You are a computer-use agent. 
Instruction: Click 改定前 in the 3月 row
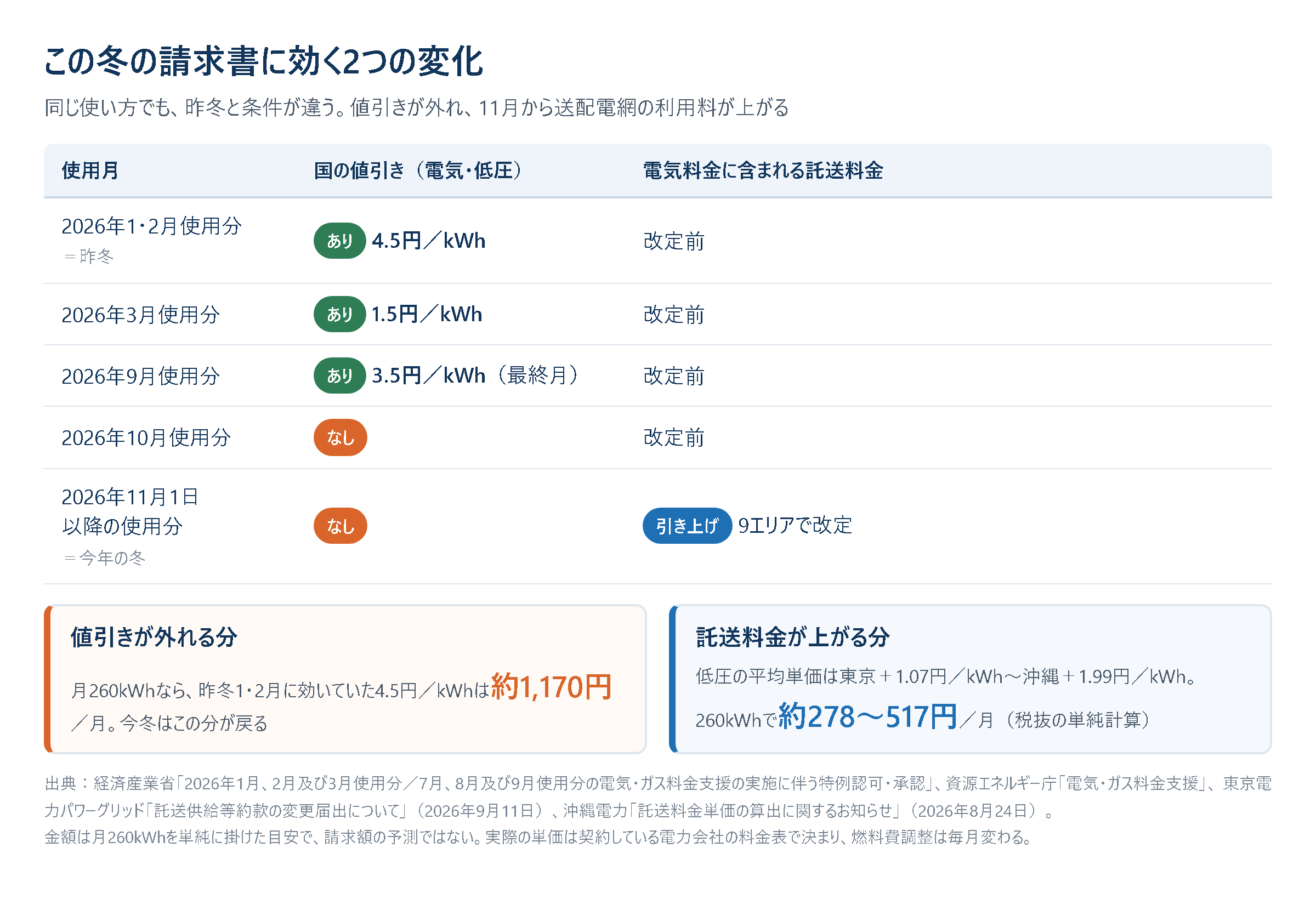674,315
